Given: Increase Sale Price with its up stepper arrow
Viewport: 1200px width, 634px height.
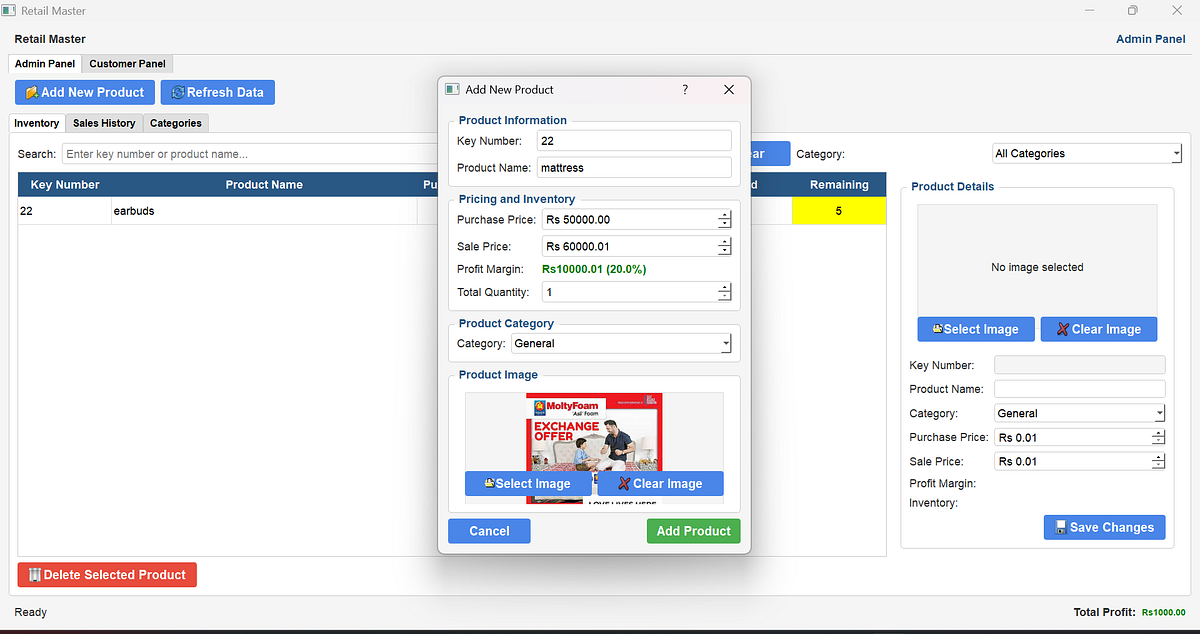Looking at the screenshot, I should [x=723, y=242].
